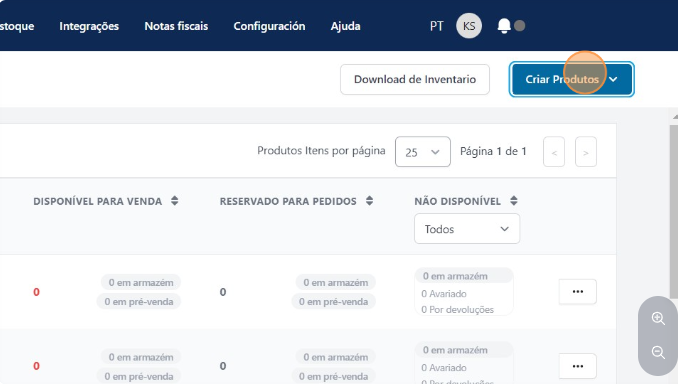Viewport: 678px width, 385px height.
Task: Go to the next page arrow
Action: click(x=586, y=152)
